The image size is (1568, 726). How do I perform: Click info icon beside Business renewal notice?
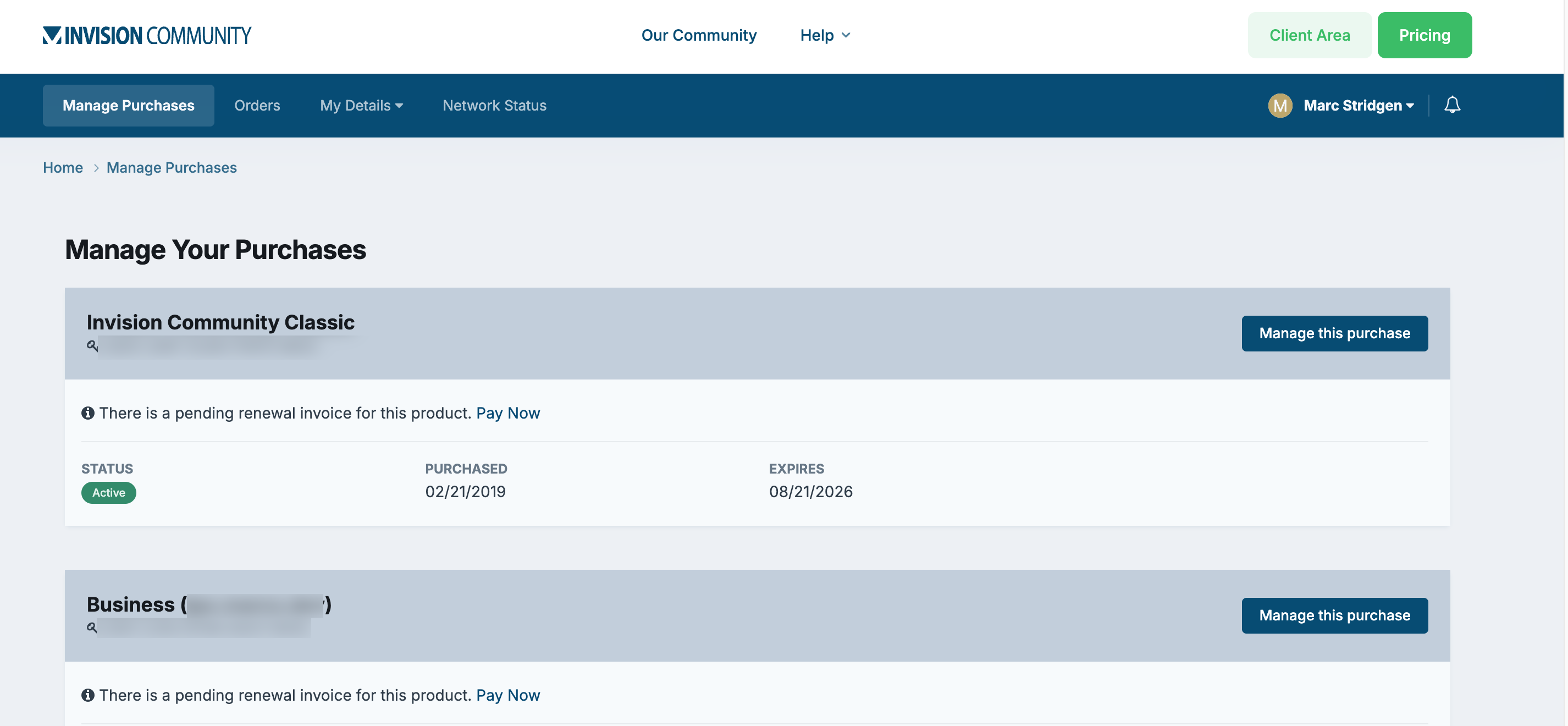[89, 695]
